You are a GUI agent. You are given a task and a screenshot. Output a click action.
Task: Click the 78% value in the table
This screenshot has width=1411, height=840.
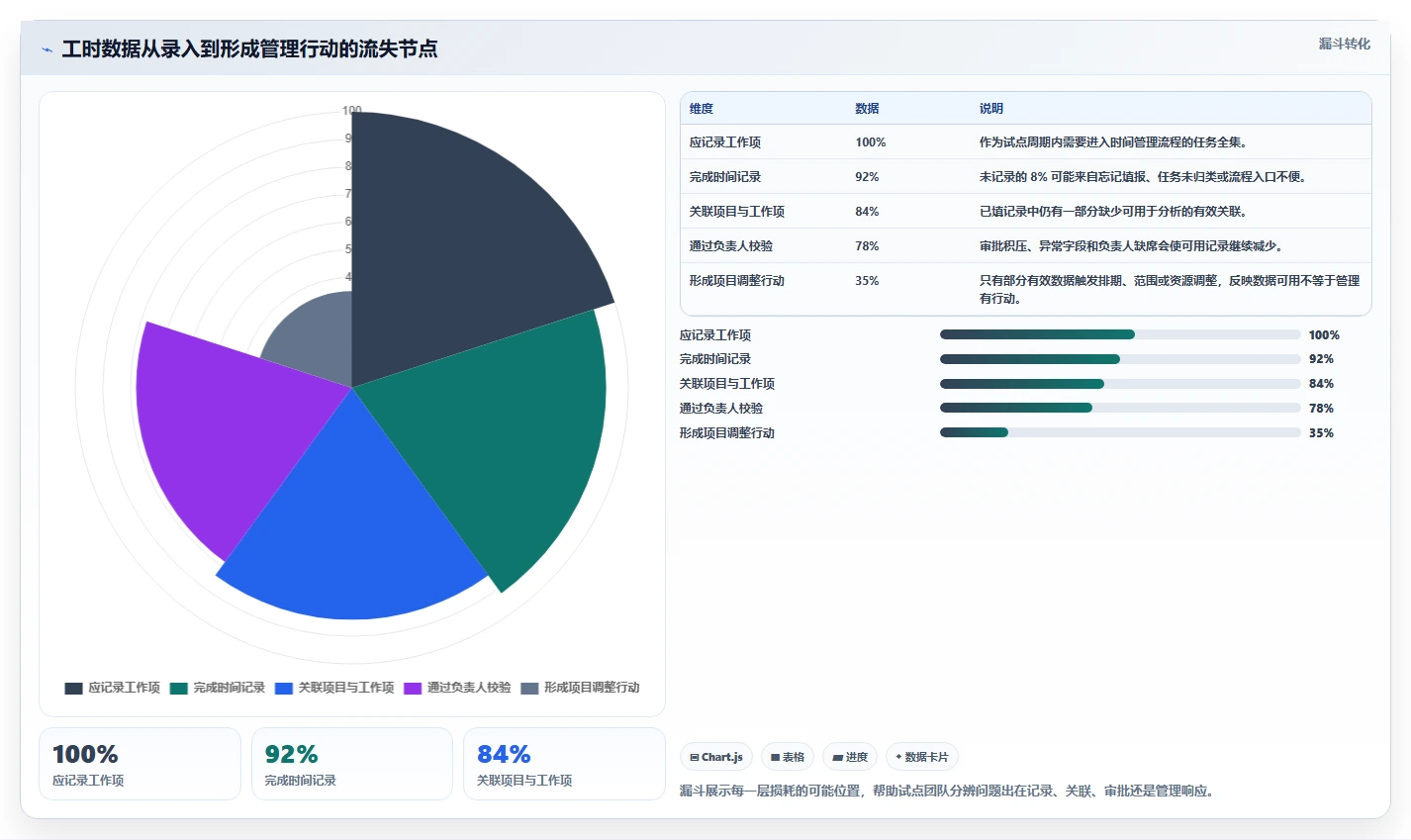pyautogui.click(x=868, y=246)
